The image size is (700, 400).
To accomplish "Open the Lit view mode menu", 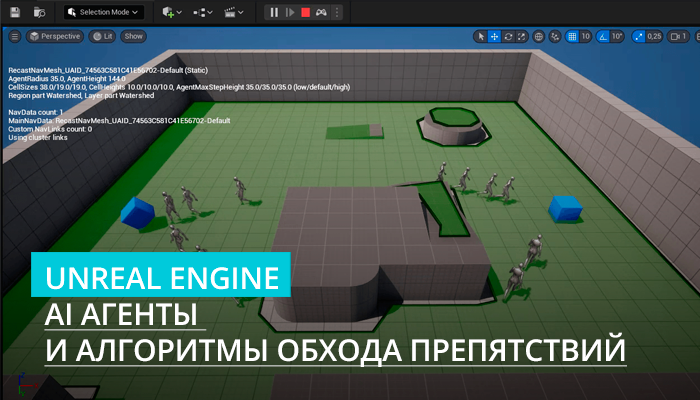I will coord(102,36).
